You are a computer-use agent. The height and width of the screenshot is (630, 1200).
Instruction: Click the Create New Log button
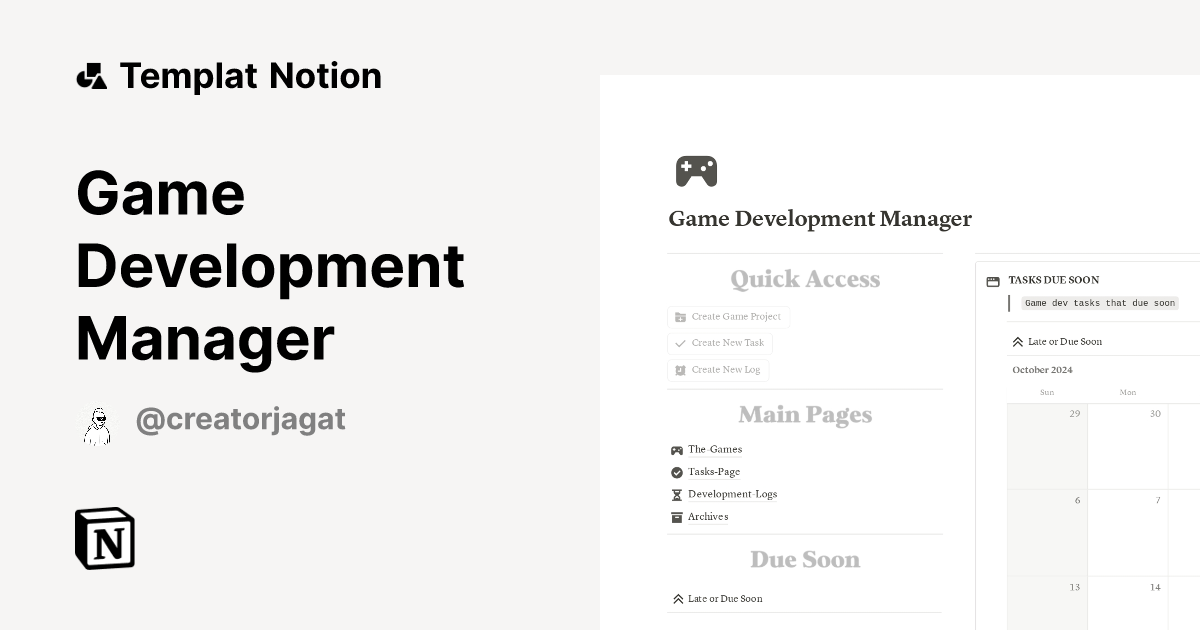pyautogui.click(x=718, y=369)
